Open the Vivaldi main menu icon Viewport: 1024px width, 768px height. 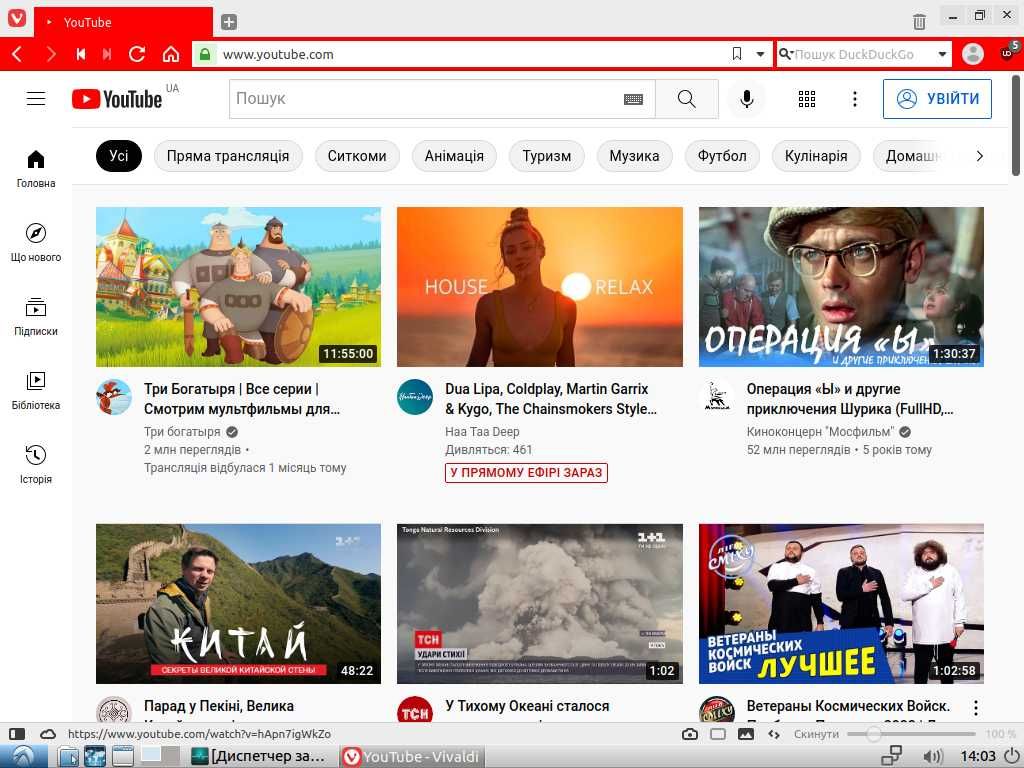point(17,18)
